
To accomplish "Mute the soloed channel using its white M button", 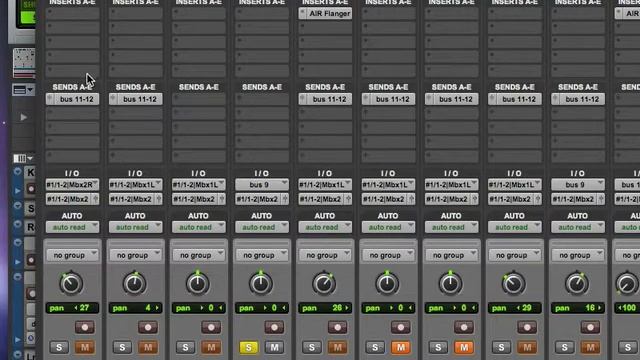I will tap(274, 347).
